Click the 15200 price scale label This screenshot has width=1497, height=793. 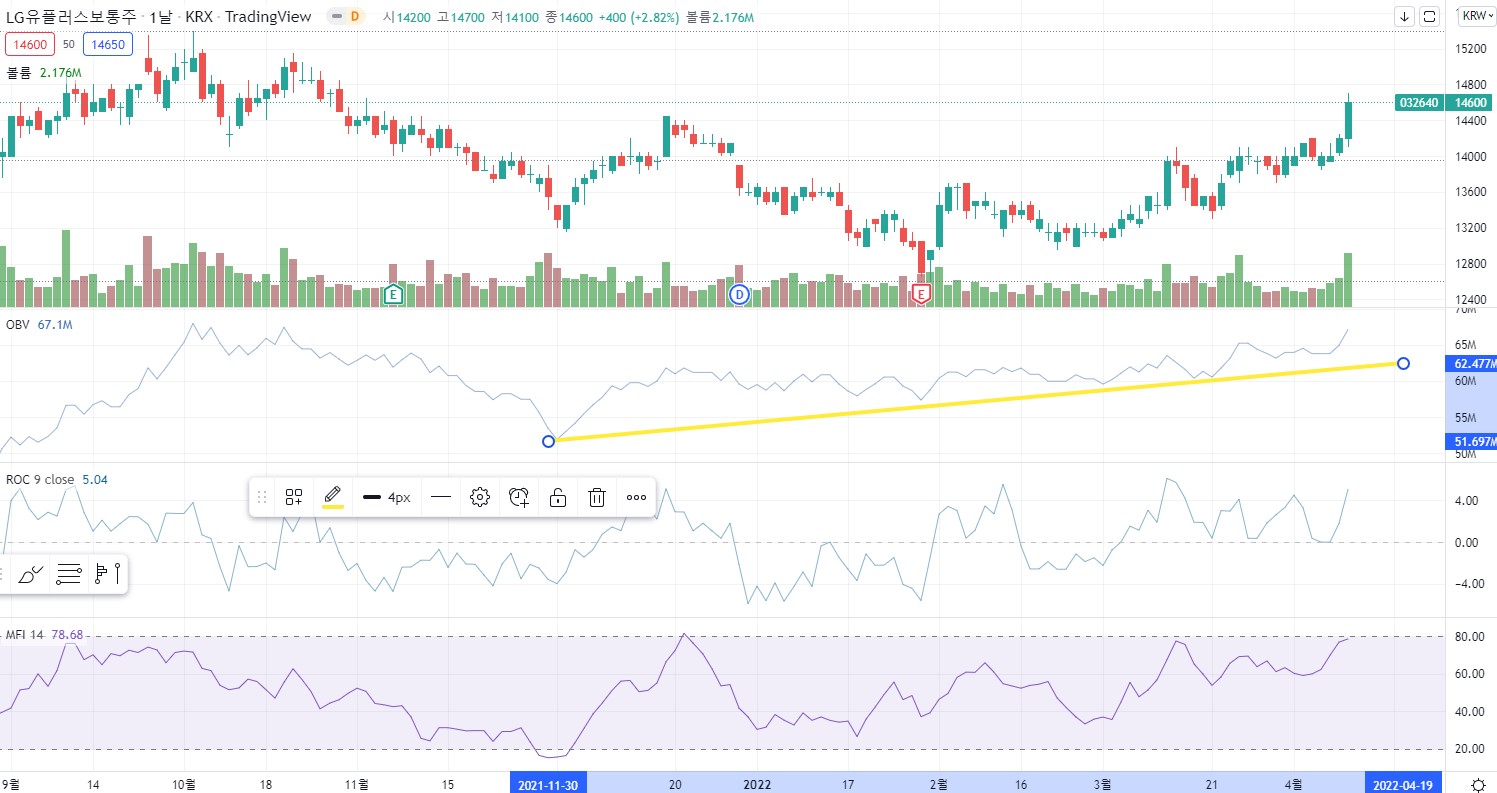click(1470, 48)
